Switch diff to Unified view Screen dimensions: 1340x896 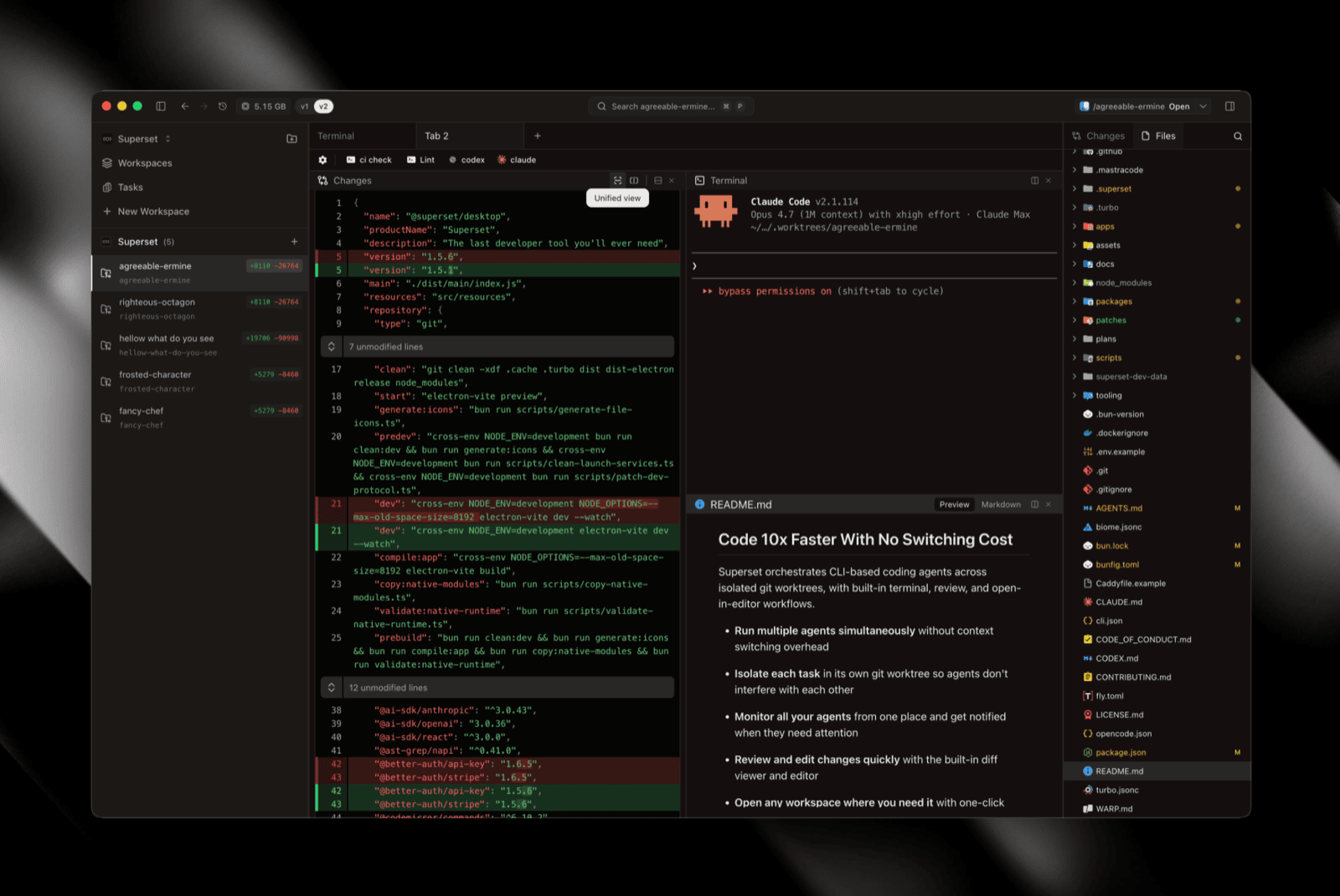618,181
